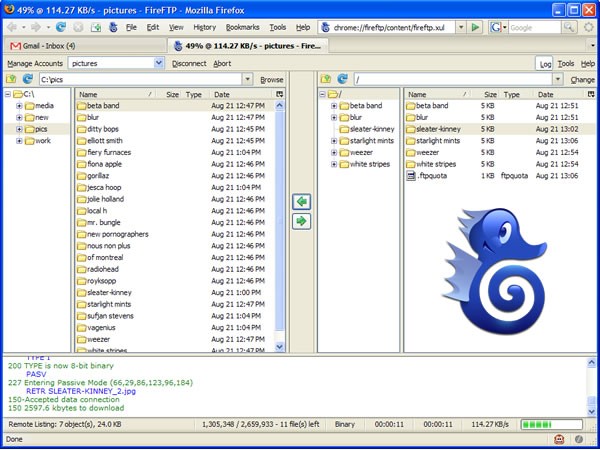Viewport: 600px width, 450px height.
Task: Open the Bookmarks menu
Action: pos(242,28)
